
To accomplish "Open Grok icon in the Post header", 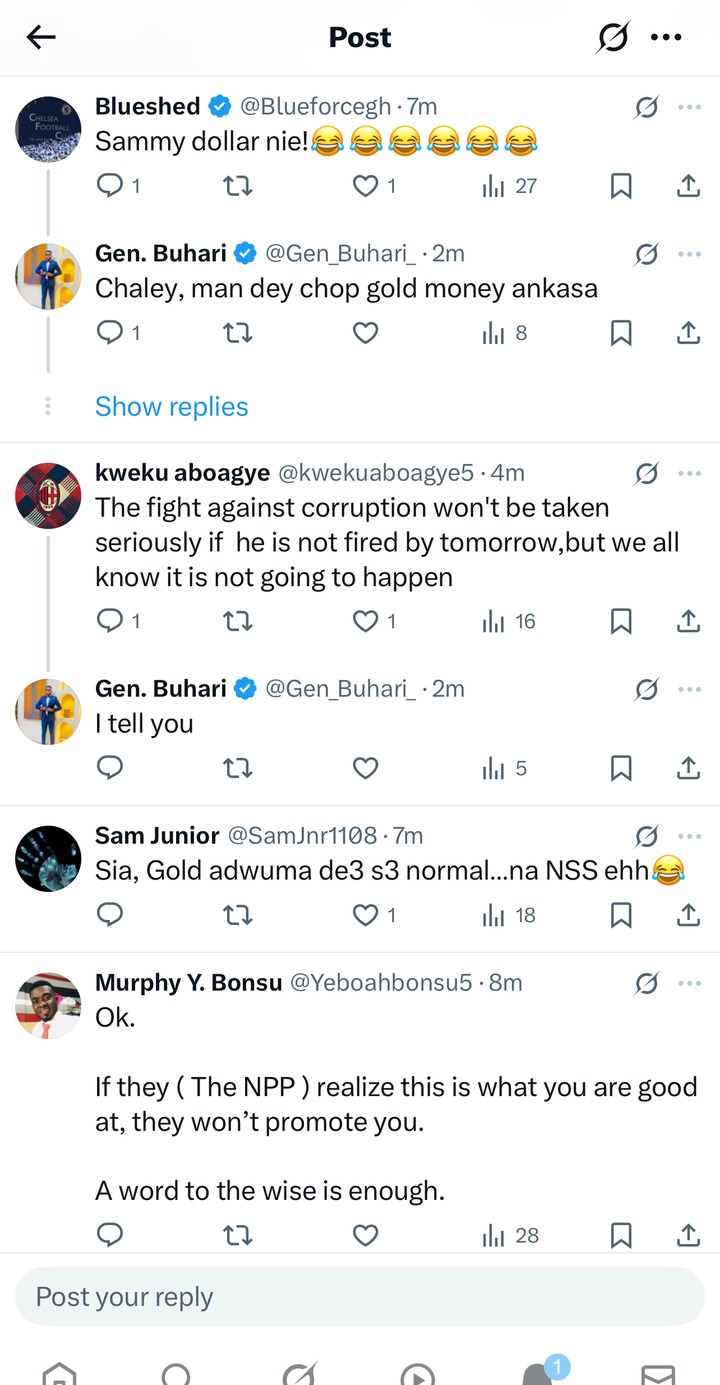I will point(613,38).
